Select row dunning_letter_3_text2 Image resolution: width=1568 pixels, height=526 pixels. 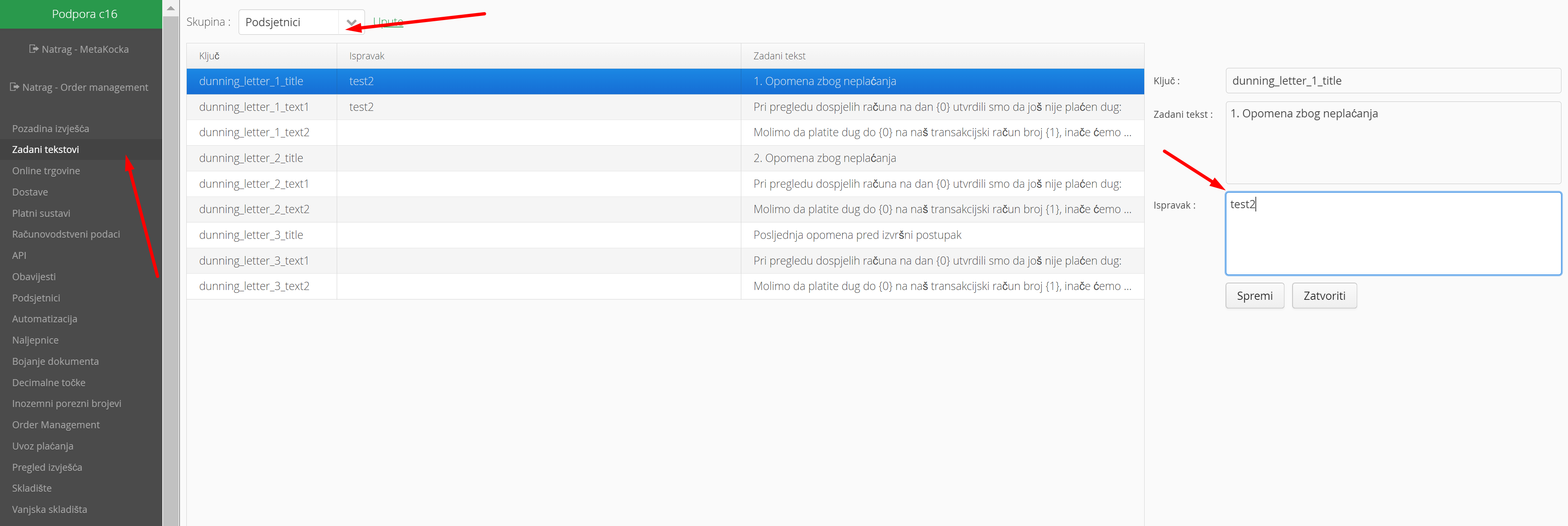pos(254,286)
